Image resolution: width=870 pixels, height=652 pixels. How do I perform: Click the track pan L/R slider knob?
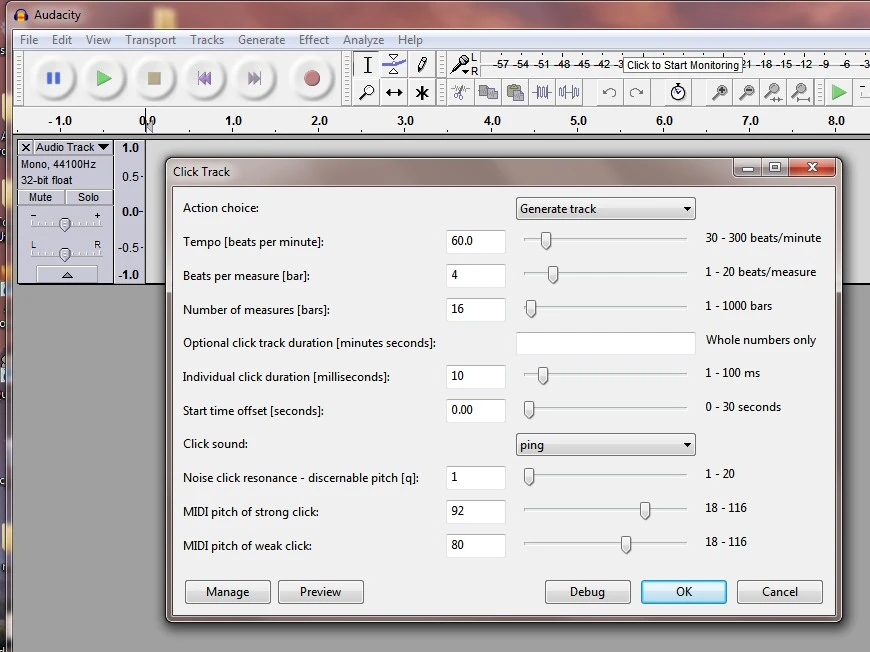65,254
